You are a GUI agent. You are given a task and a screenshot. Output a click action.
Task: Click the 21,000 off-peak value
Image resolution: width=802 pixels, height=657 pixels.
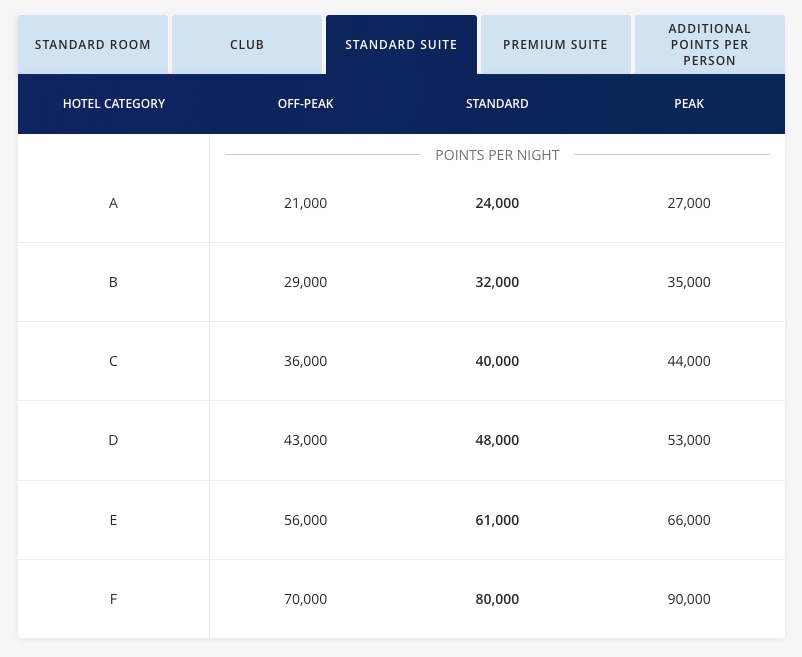(305, 202)
